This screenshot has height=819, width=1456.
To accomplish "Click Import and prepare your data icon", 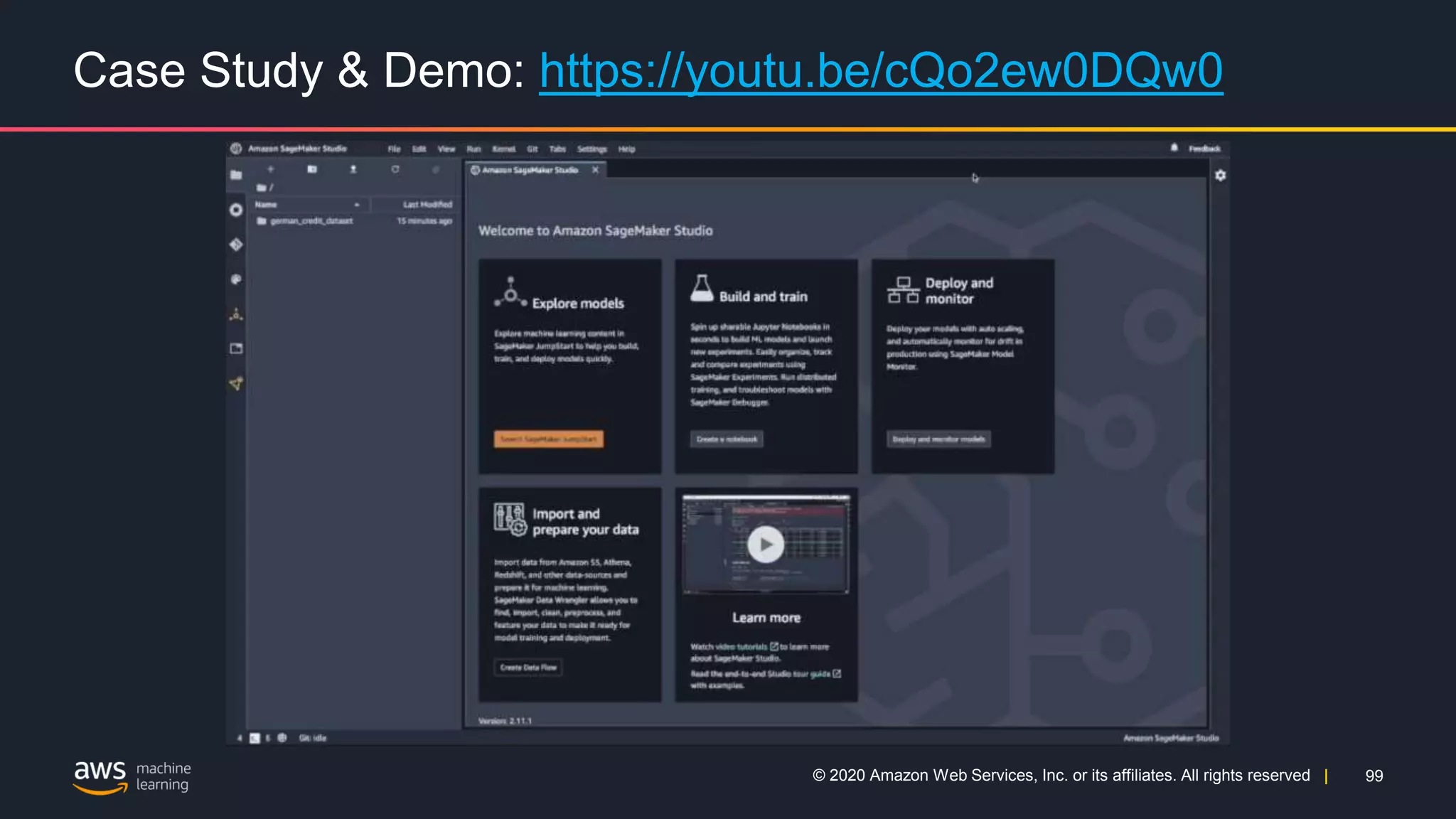I will point(510,520).
